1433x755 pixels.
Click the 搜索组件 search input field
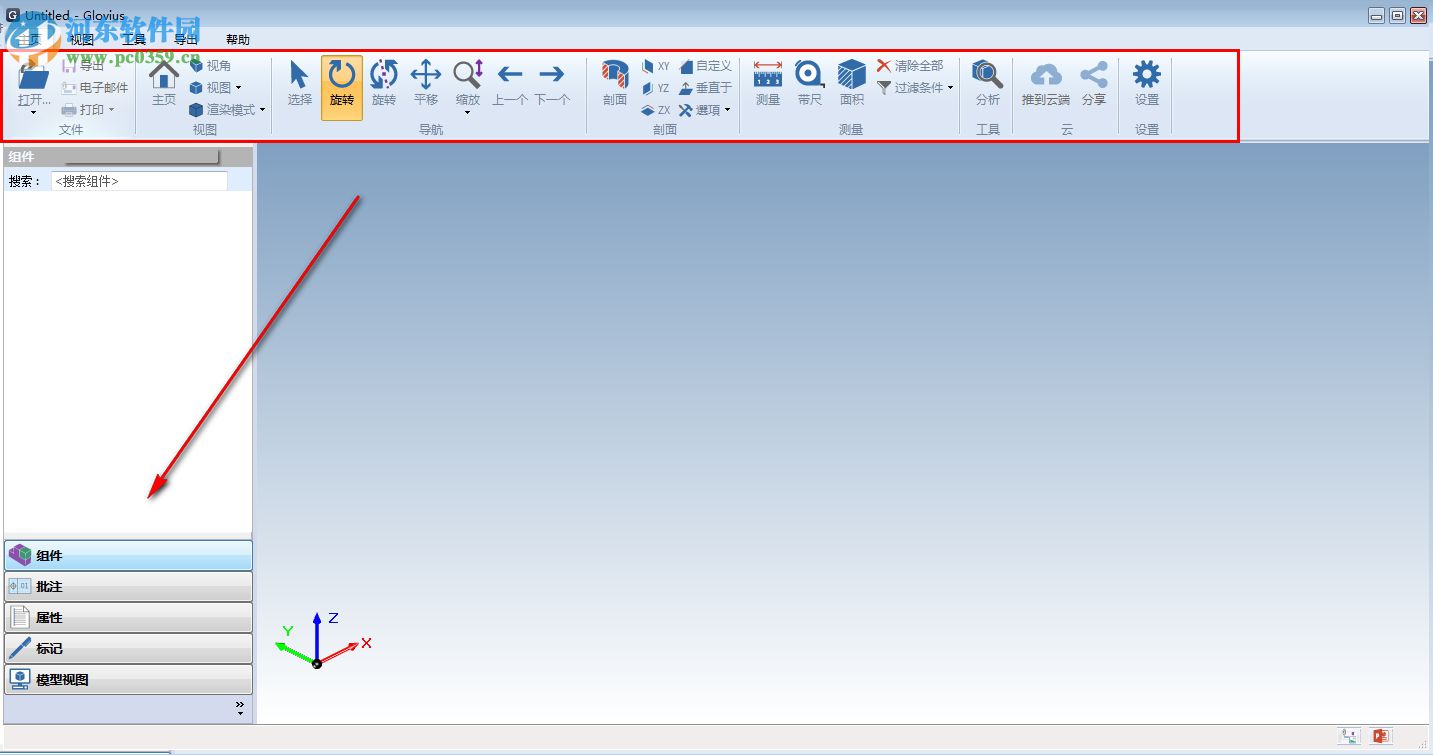click(140, 181)
